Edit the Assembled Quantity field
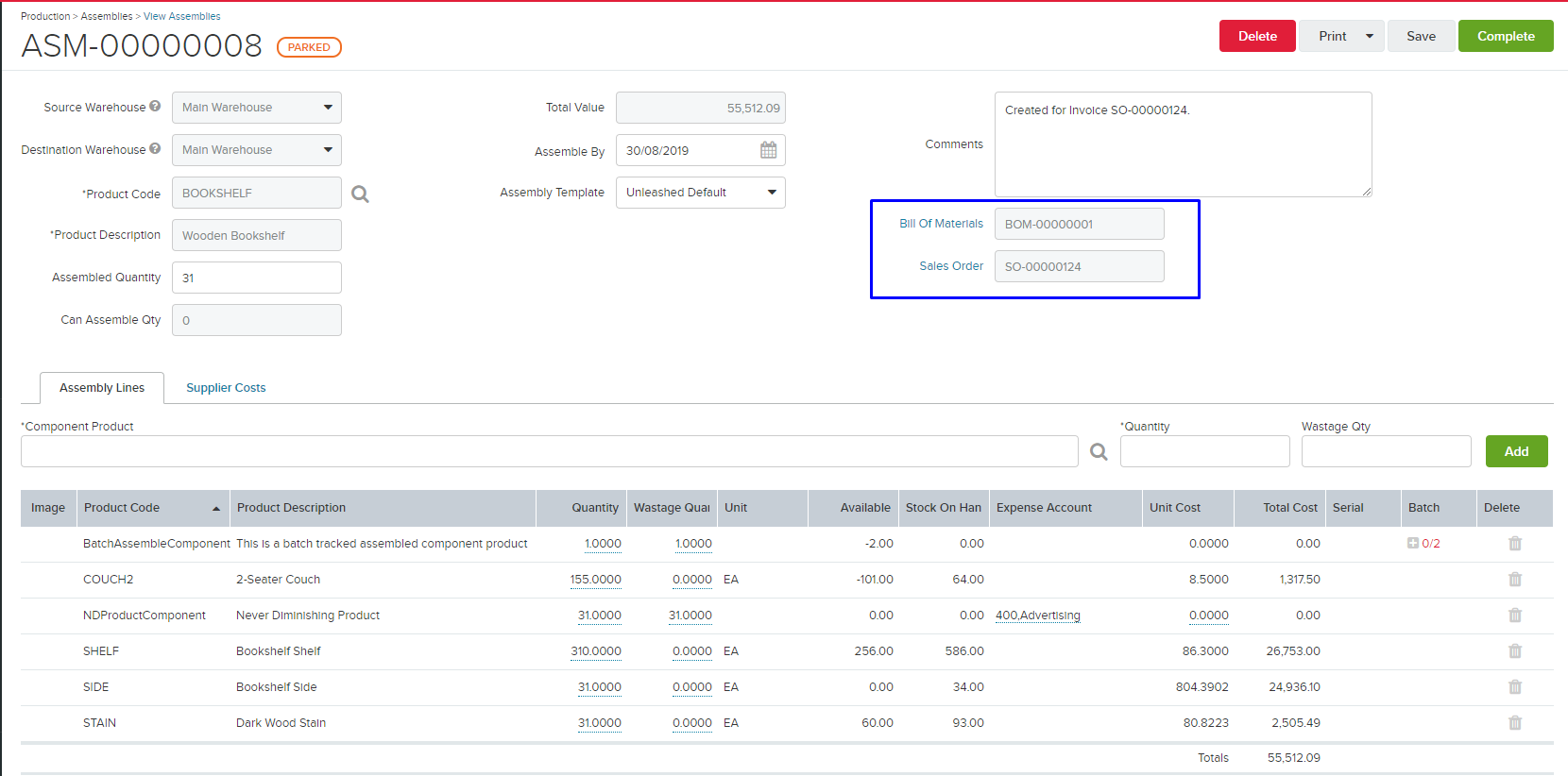This screenshot has width=1568, height=776. point(257,278)
